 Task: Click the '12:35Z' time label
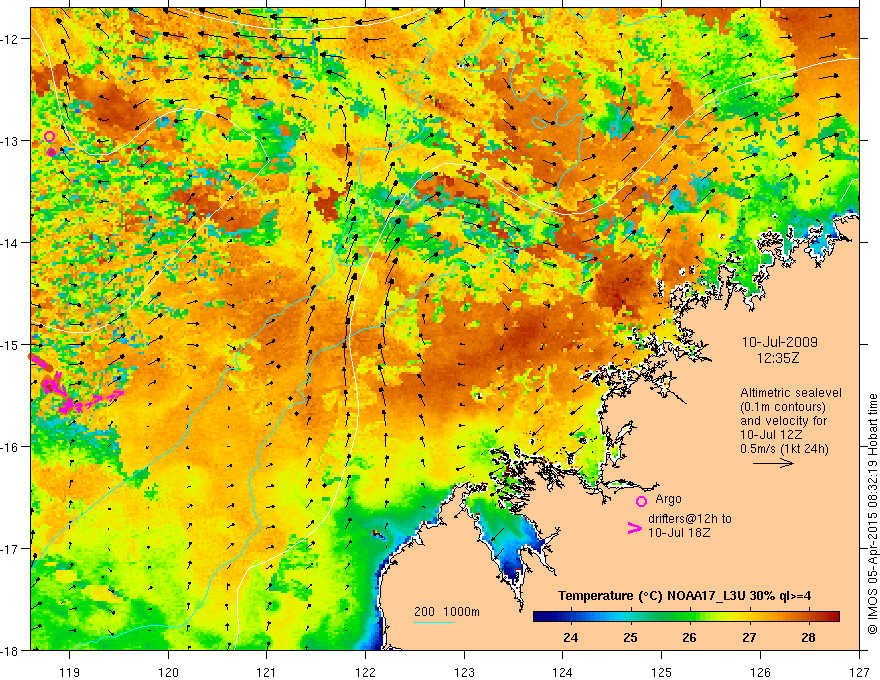pyautogui.click(x=778, y=357)
